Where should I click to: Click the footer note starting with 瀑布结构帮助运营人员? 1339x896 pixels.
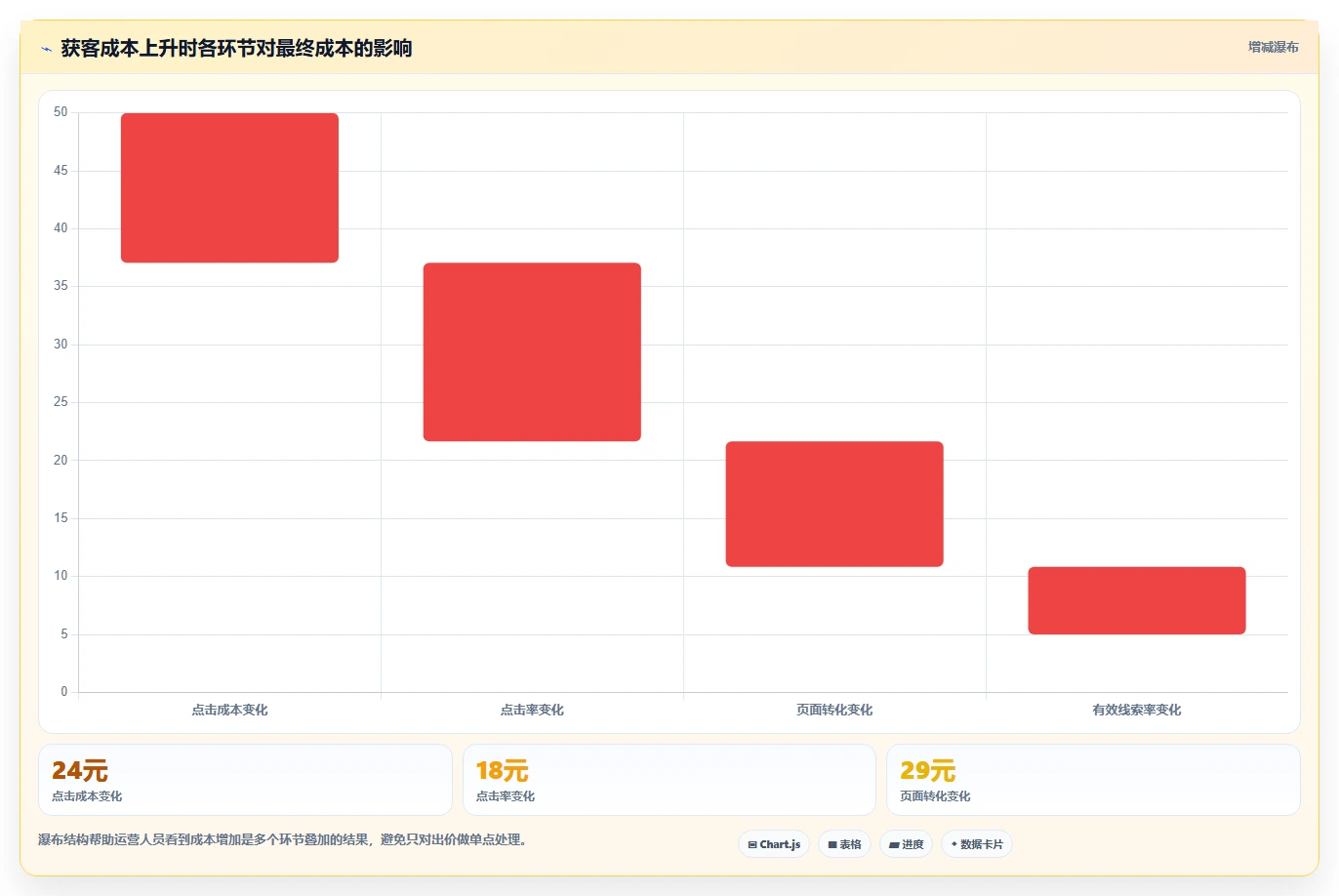pyautogui.click(x=285, y=839)
